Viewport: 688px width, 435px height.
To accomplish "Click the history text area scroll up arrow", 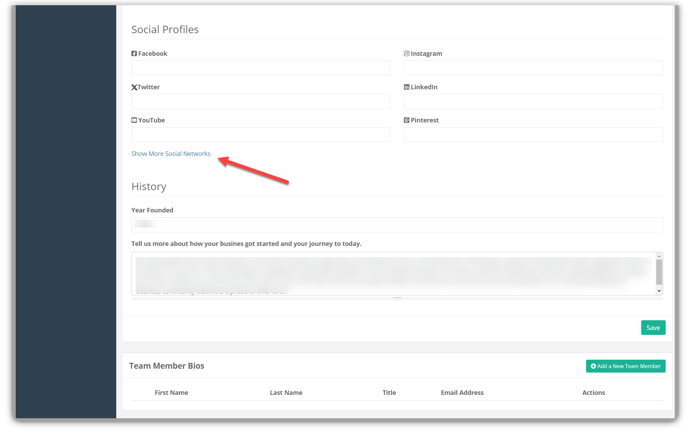I will pos(659,256).
